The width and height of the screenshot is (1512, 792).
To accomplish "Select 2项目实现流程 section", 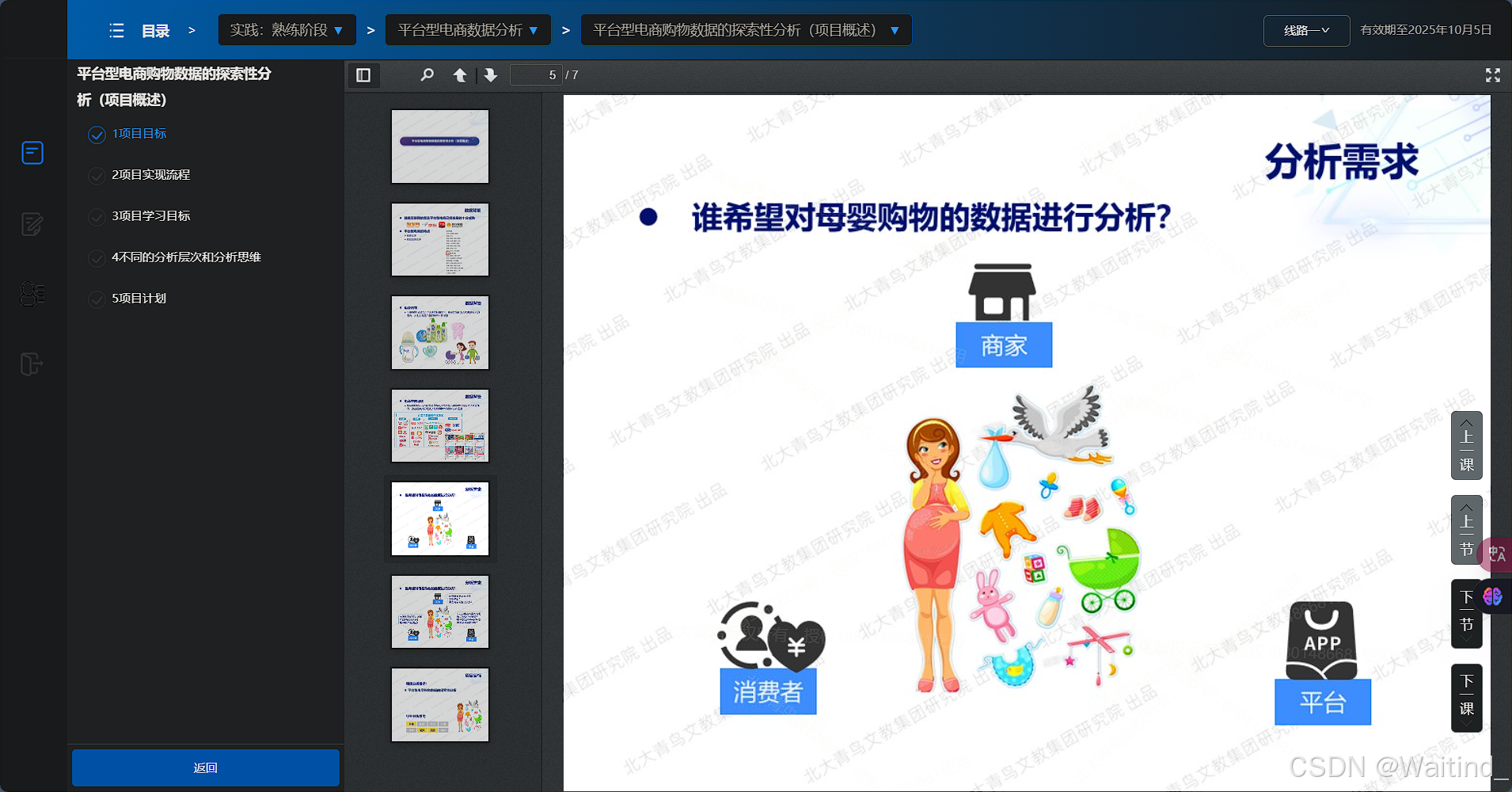I will 151,175.
